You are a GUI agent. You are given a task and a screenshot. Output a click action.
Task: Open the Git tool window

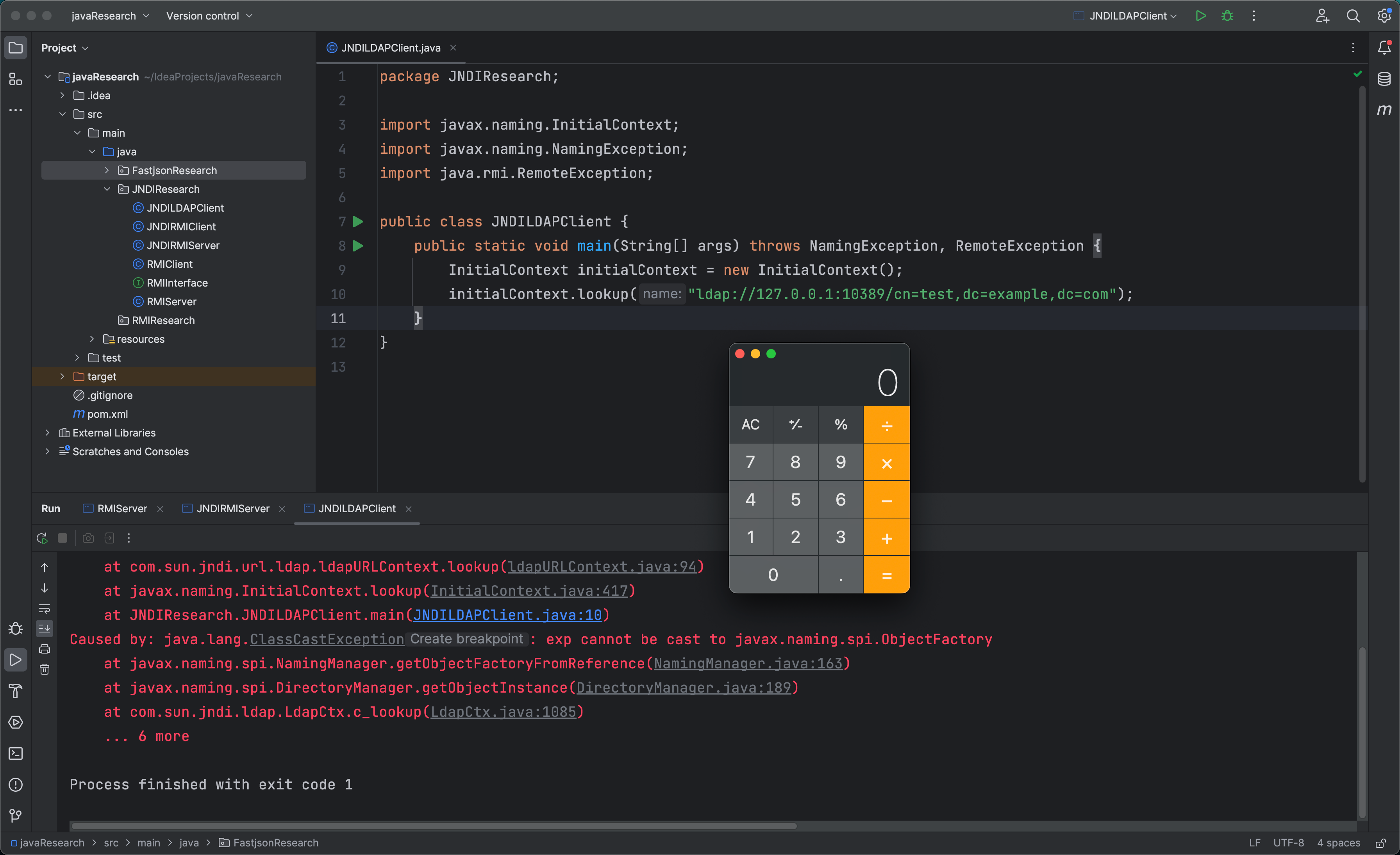pos(16,816)
